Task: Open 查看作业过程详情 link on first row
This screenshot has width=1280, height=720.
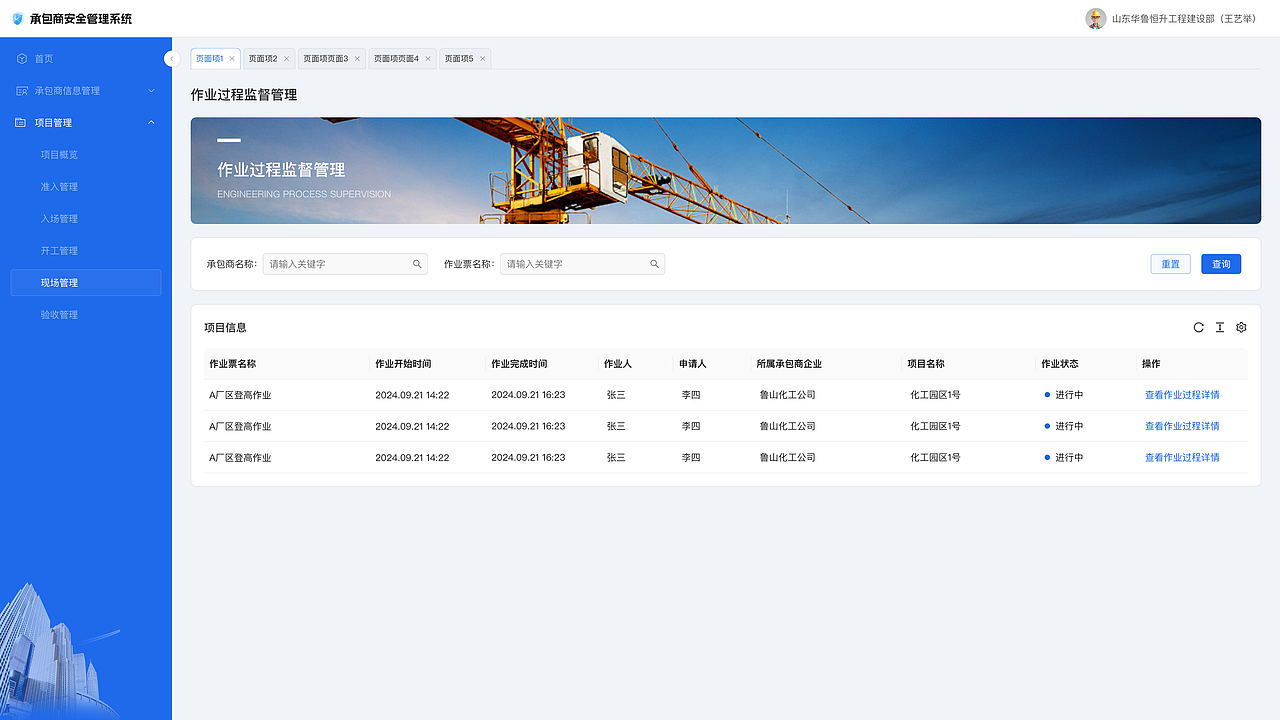Action: tap(1182, 394)
